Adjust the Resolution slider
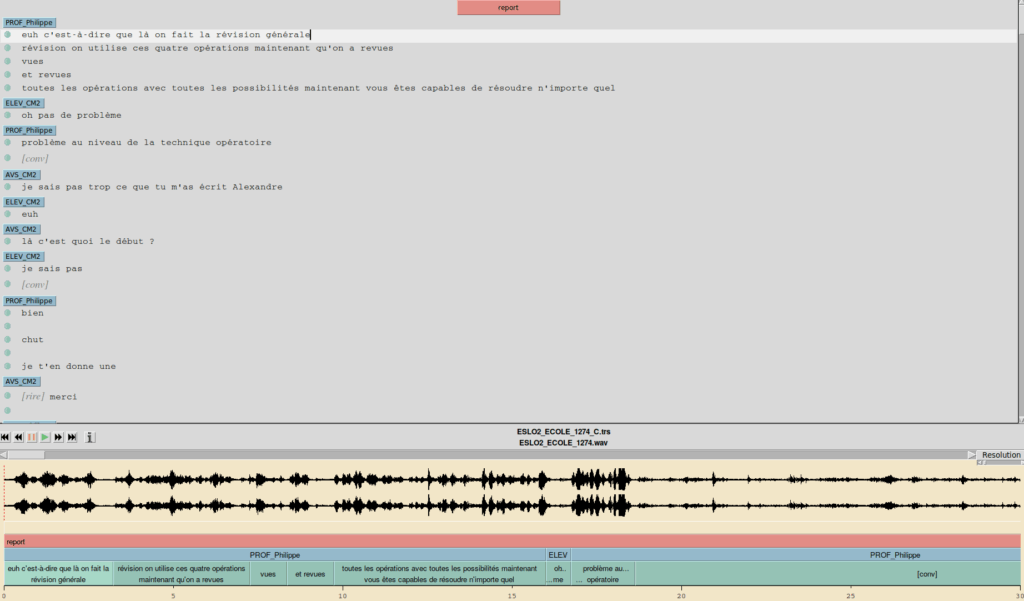This screenshot has height=601, width=1024. (980, 463)
